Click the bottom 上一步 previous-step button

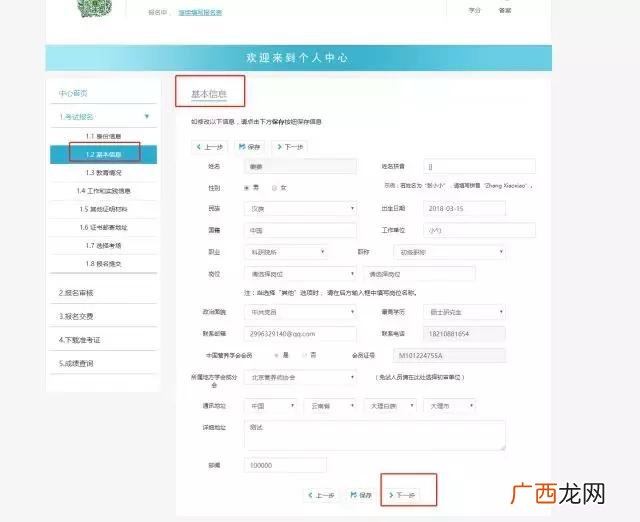pos(322,495)
